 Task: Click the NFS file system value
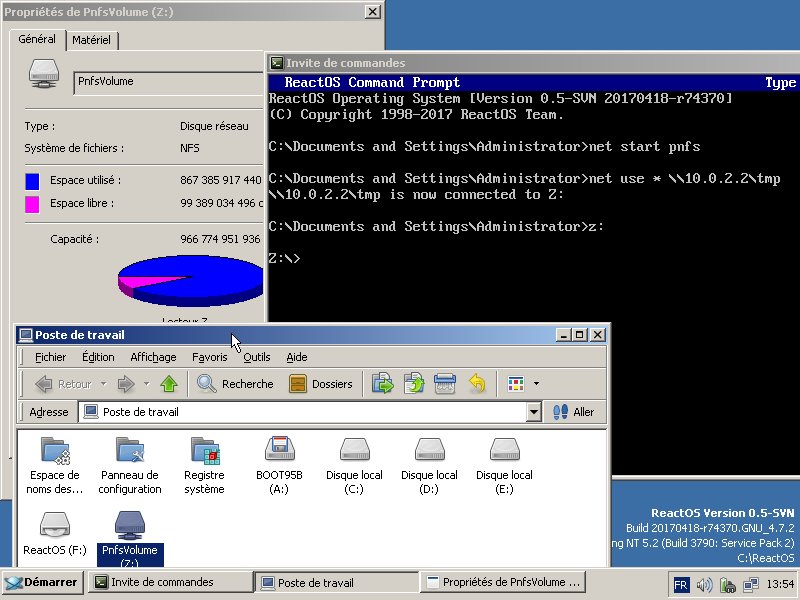190,148
